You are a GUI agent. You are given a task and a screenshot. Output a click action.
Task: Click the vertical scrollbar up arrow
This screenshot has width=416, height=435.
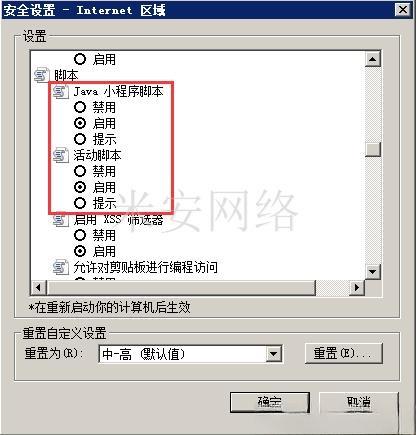click(373, 59)
